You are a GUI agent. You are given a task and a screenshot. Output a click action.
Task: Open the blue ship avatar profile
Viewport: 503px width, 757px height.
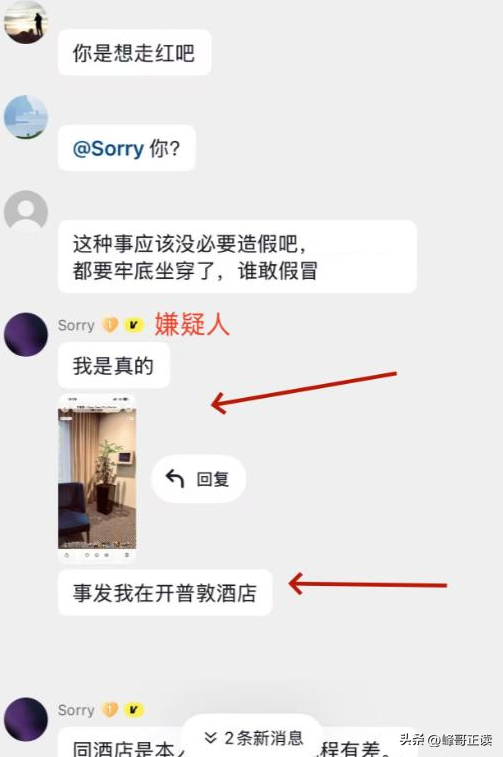click(x=26, y=117)
